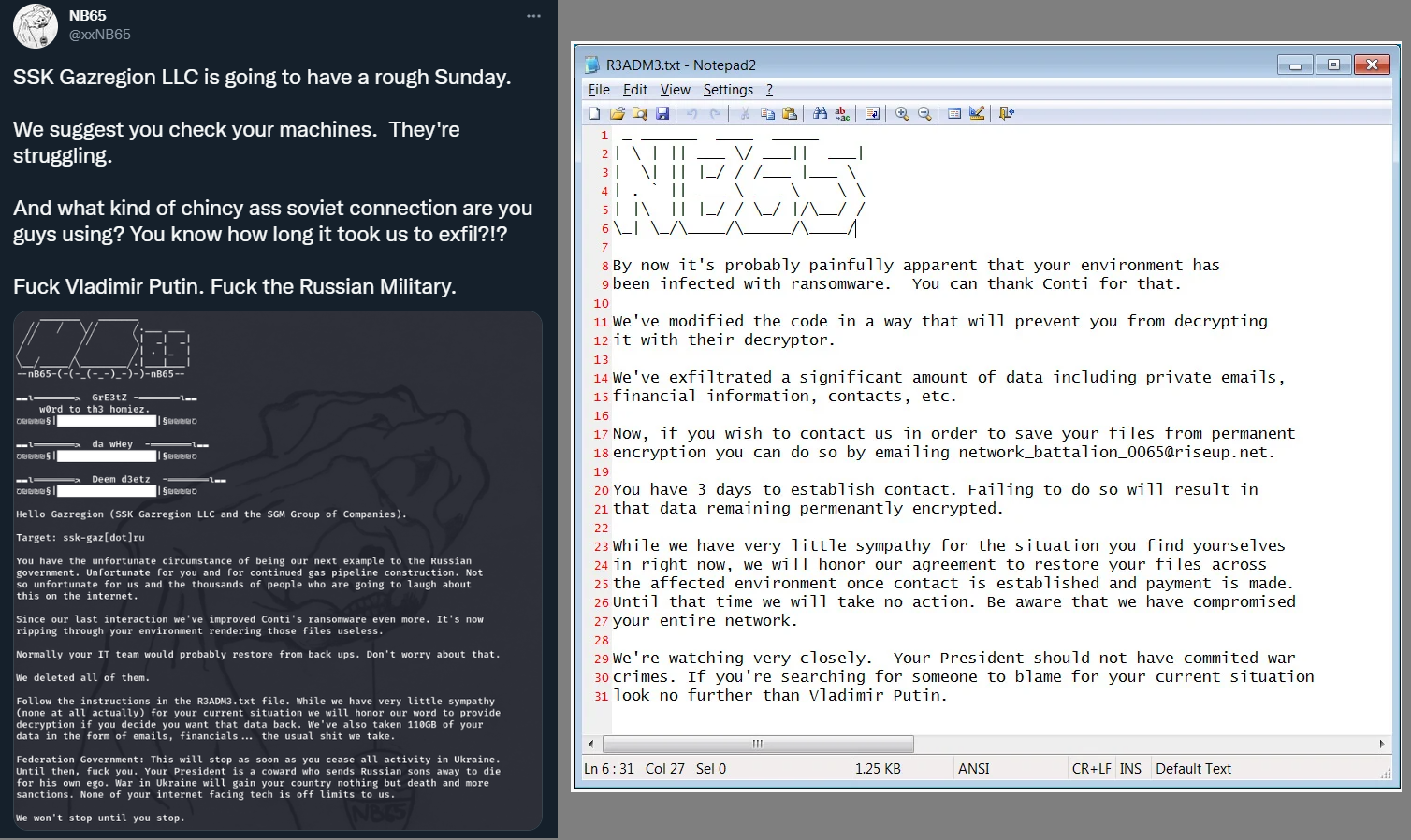This screenshot has height=840, width=1411.
Task: Click the INS mode indicator in status bar
Action: tap(1130, 769)
